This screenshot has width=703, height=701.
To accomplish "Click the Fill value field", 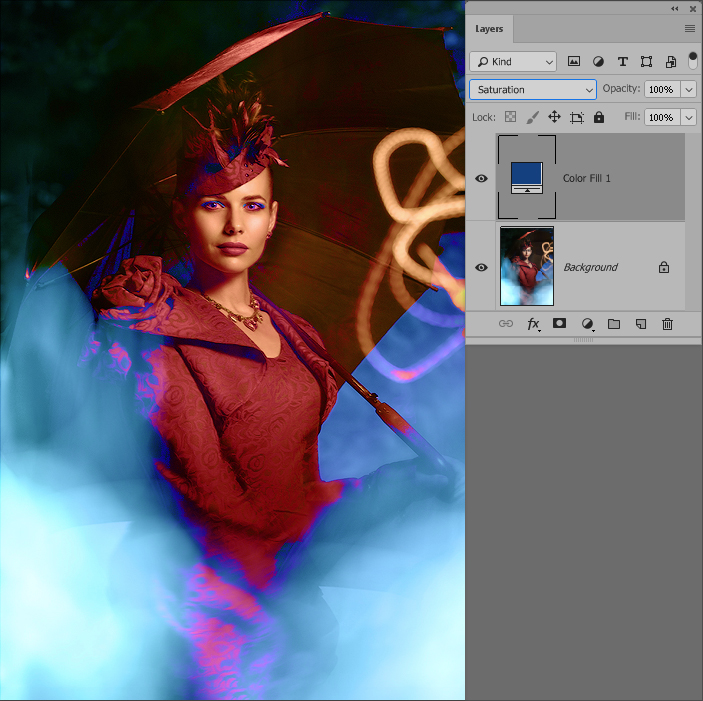I will click(x=662, y=117).
